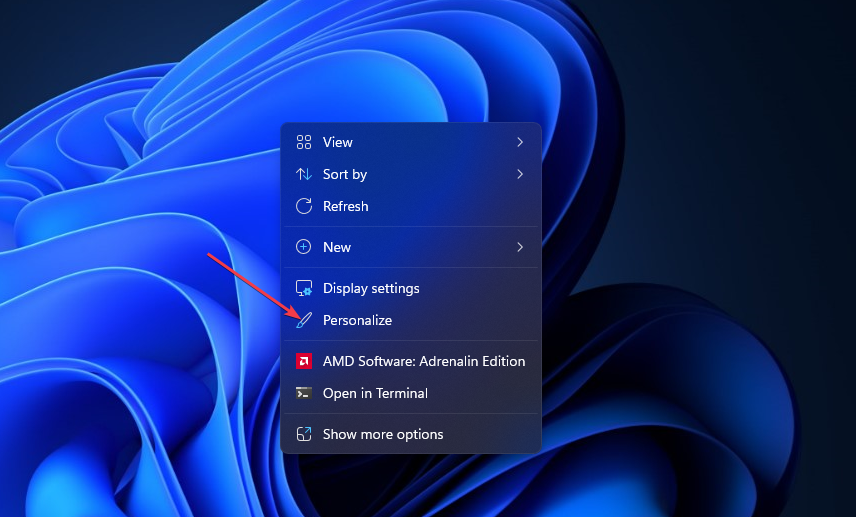Click the Terminal prompt icon
856x517 pixels.
pos(304,393)
